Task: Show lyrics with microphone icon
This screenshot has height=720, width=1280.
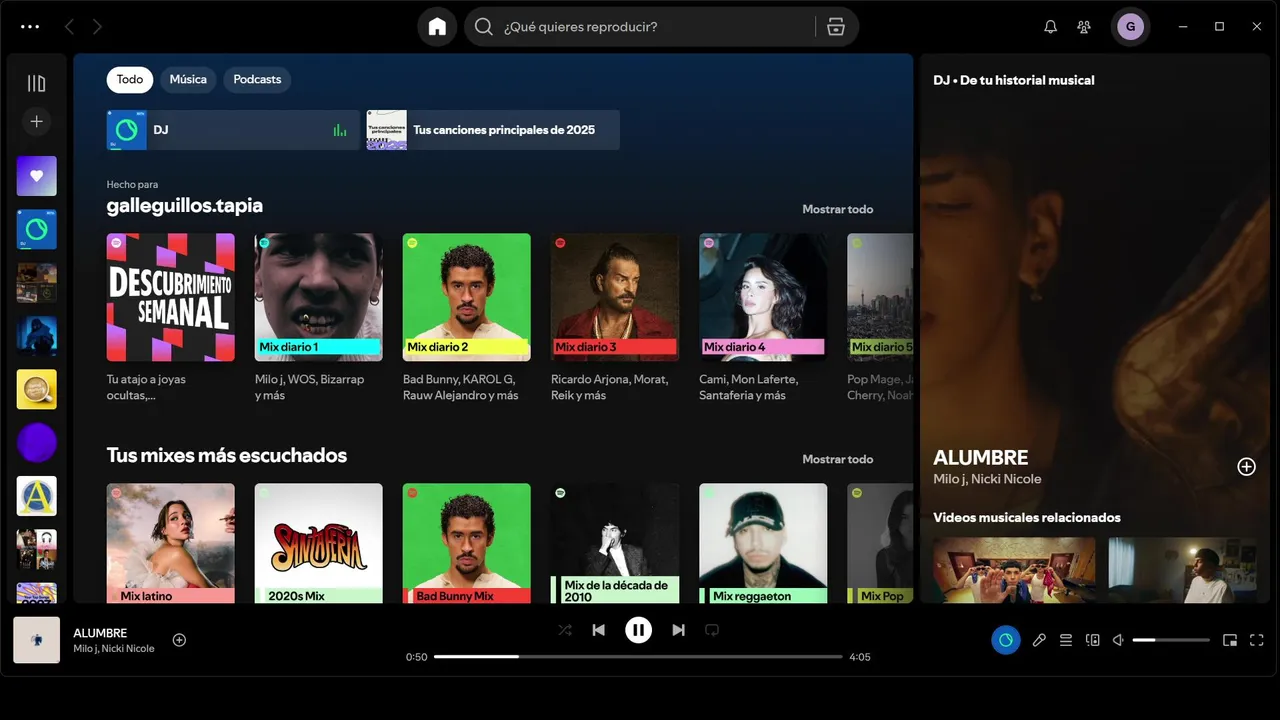Action: (1039, 640)
